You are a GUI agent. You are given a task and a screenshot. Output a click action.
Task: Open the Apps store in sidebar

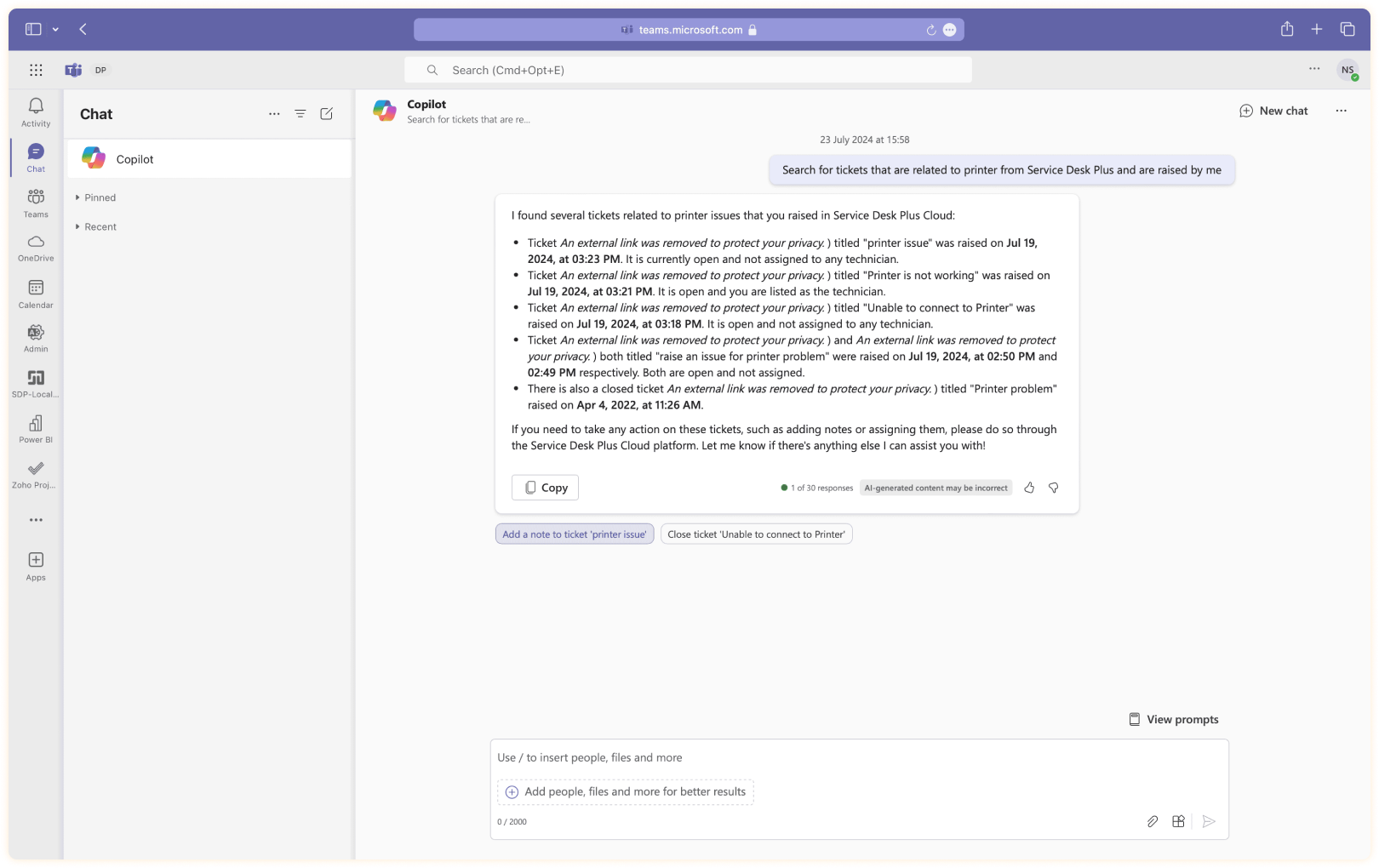click(x=36, y=566)
